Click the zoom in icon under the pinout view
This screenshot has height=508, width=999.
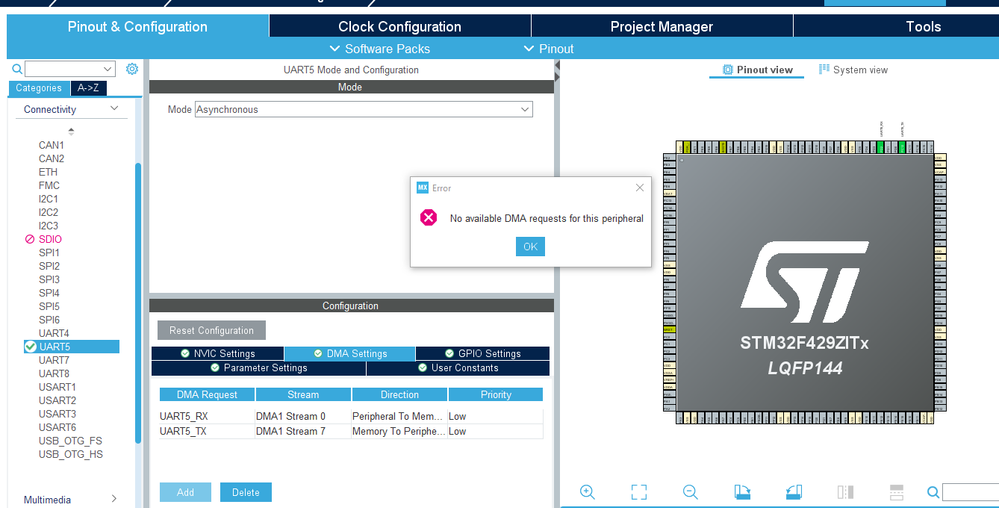click(587, 491)
